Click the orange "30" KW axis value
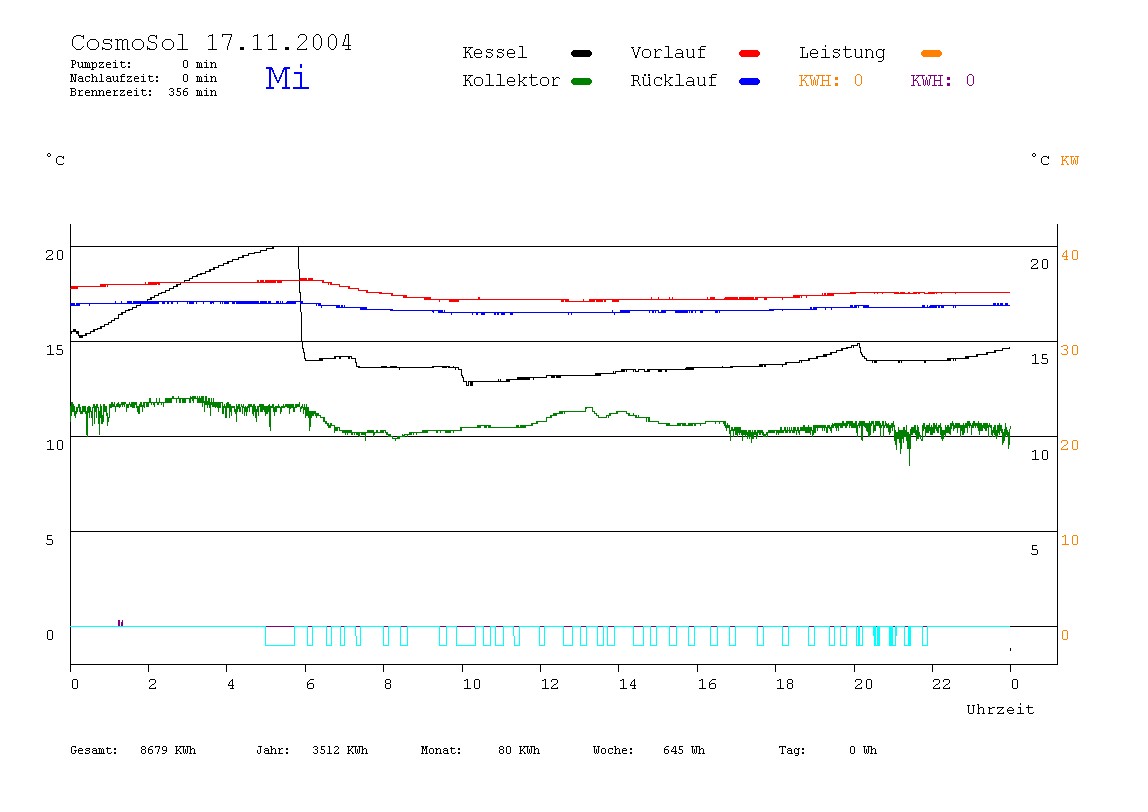The width and height of the screenshot is (1148, 812). (x=1070, y=350)
